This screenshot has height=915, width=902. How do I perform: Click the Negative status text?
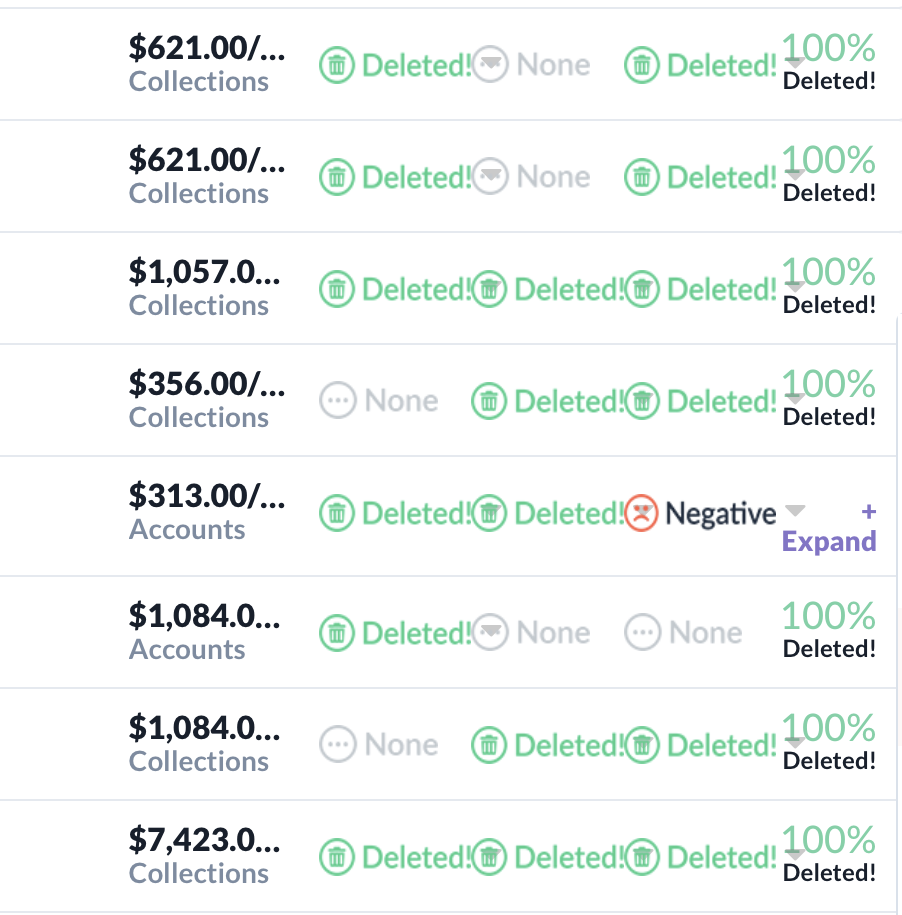pos(720,514)
